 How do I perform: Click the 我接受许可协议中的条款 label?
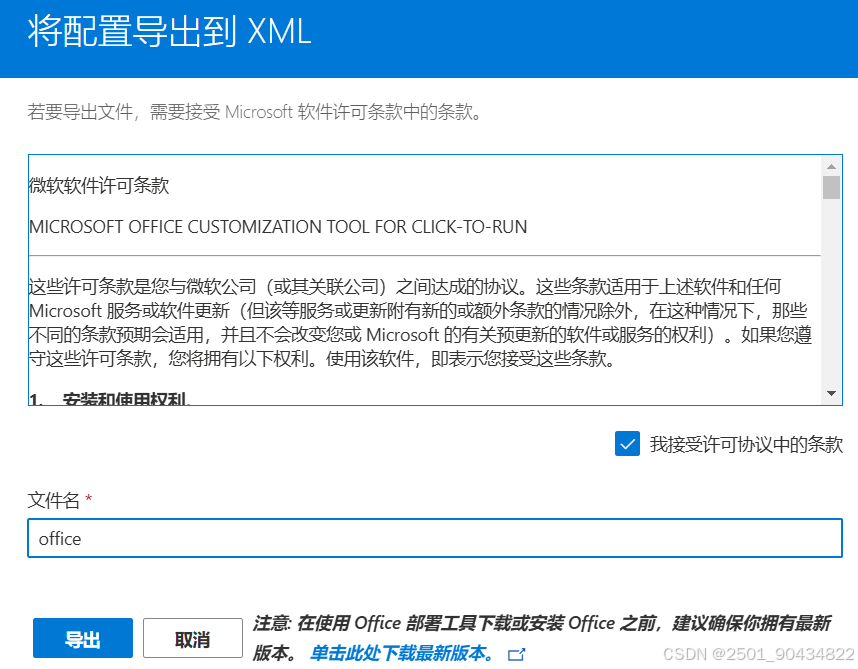pyautogui.click(x=746, y=444)
